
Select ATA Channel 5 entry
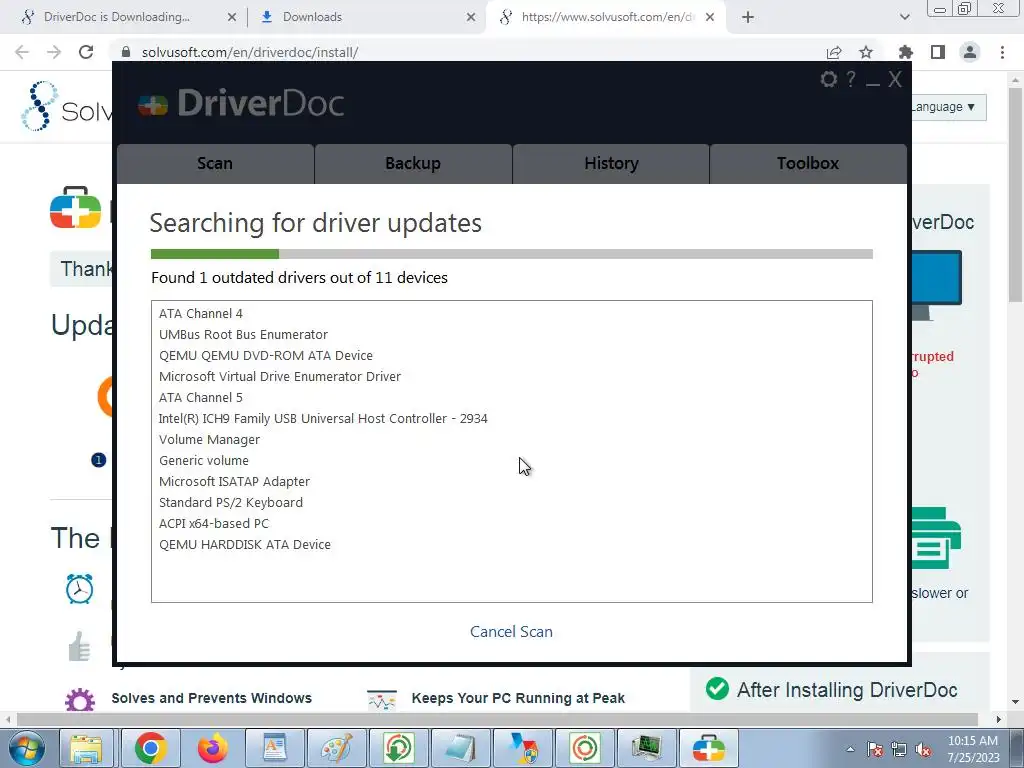coord(200,397)
